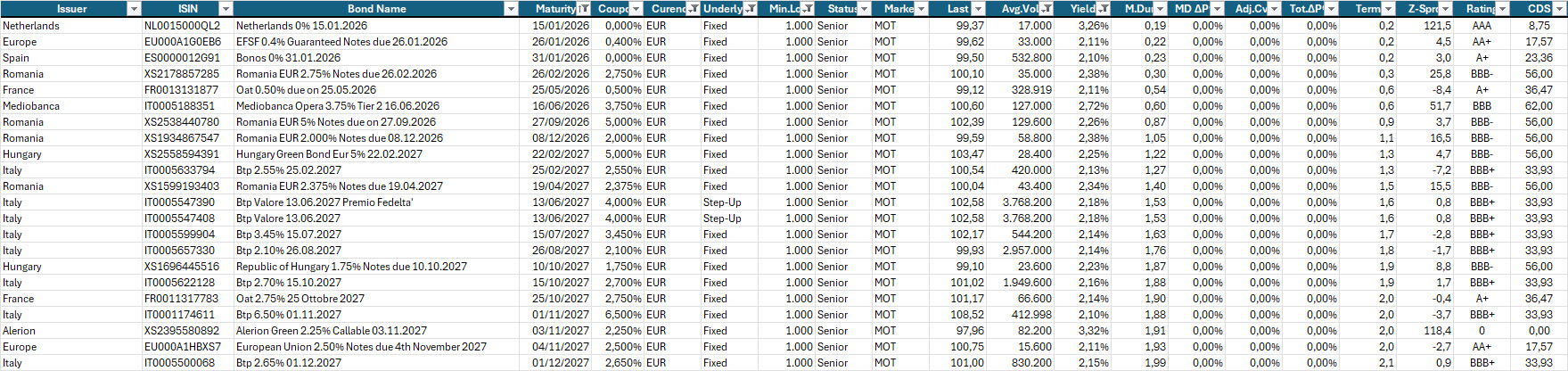Open the Z-Spread column filter dropdown
1568x371 pixels.
click(1445, 9)
